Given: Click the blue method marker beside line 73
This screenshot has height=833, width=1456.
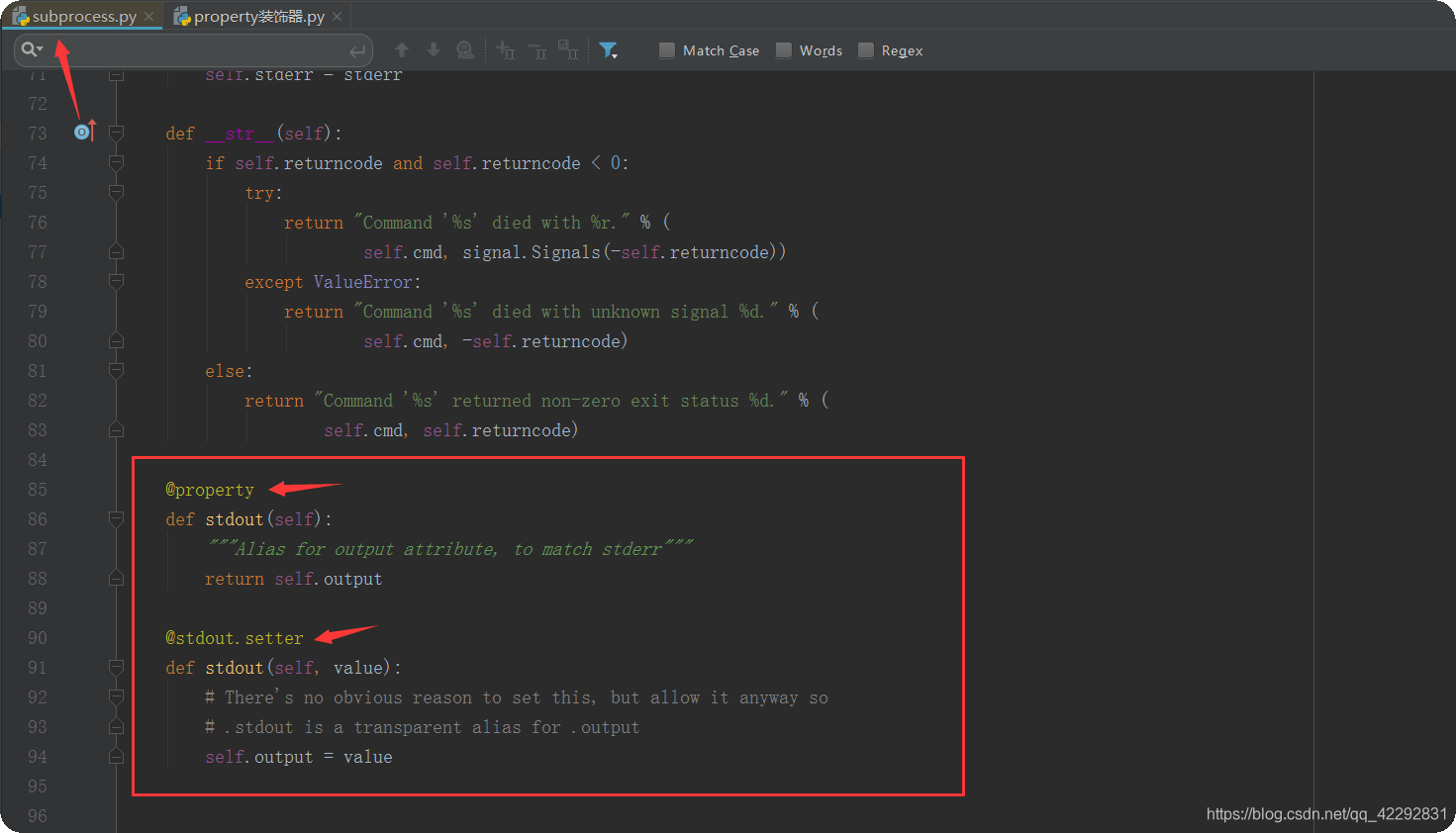Looking at the screenshot, I should coord(83,131).
